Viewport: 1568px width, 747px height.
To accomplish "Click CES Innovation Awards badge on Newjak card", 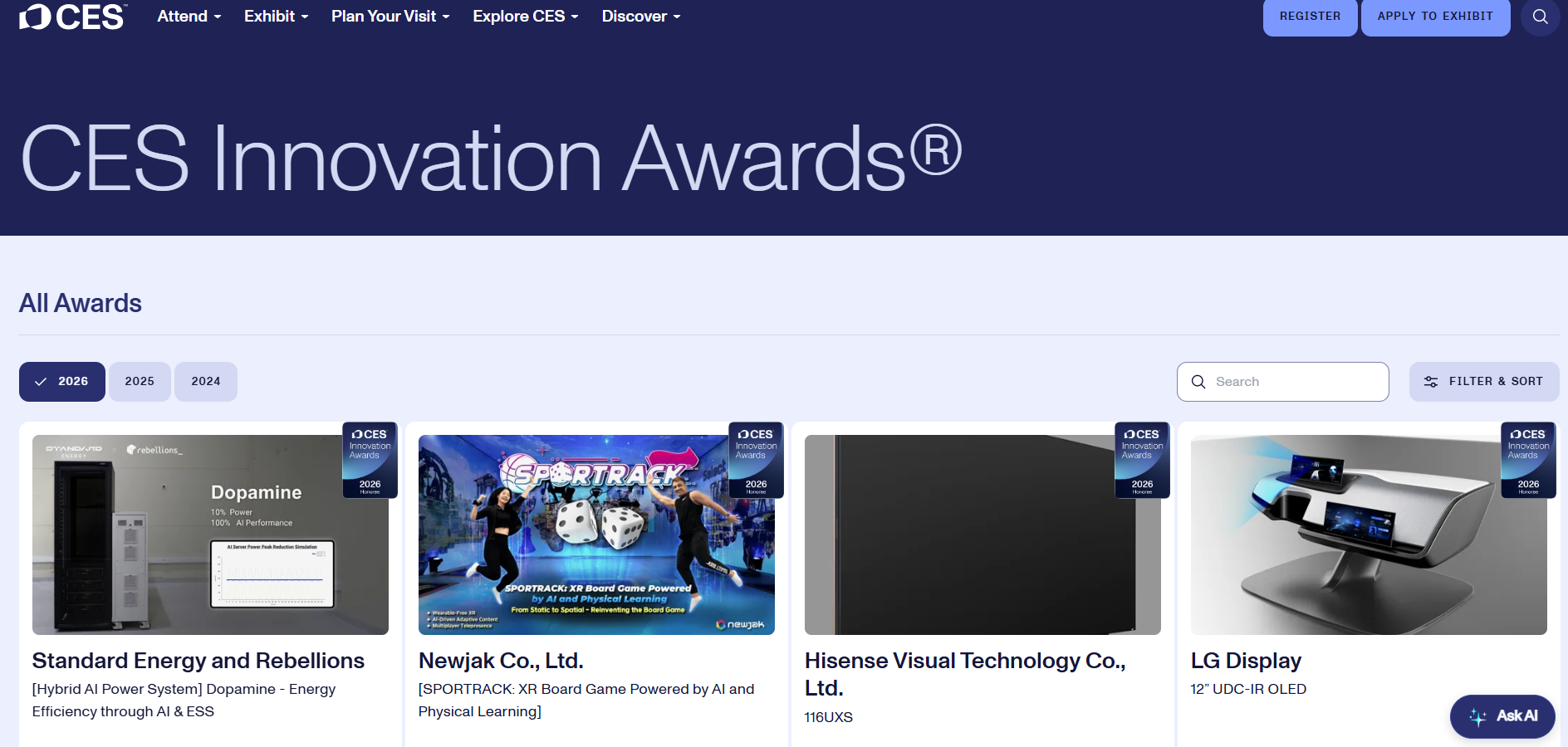I will (756, 460).
